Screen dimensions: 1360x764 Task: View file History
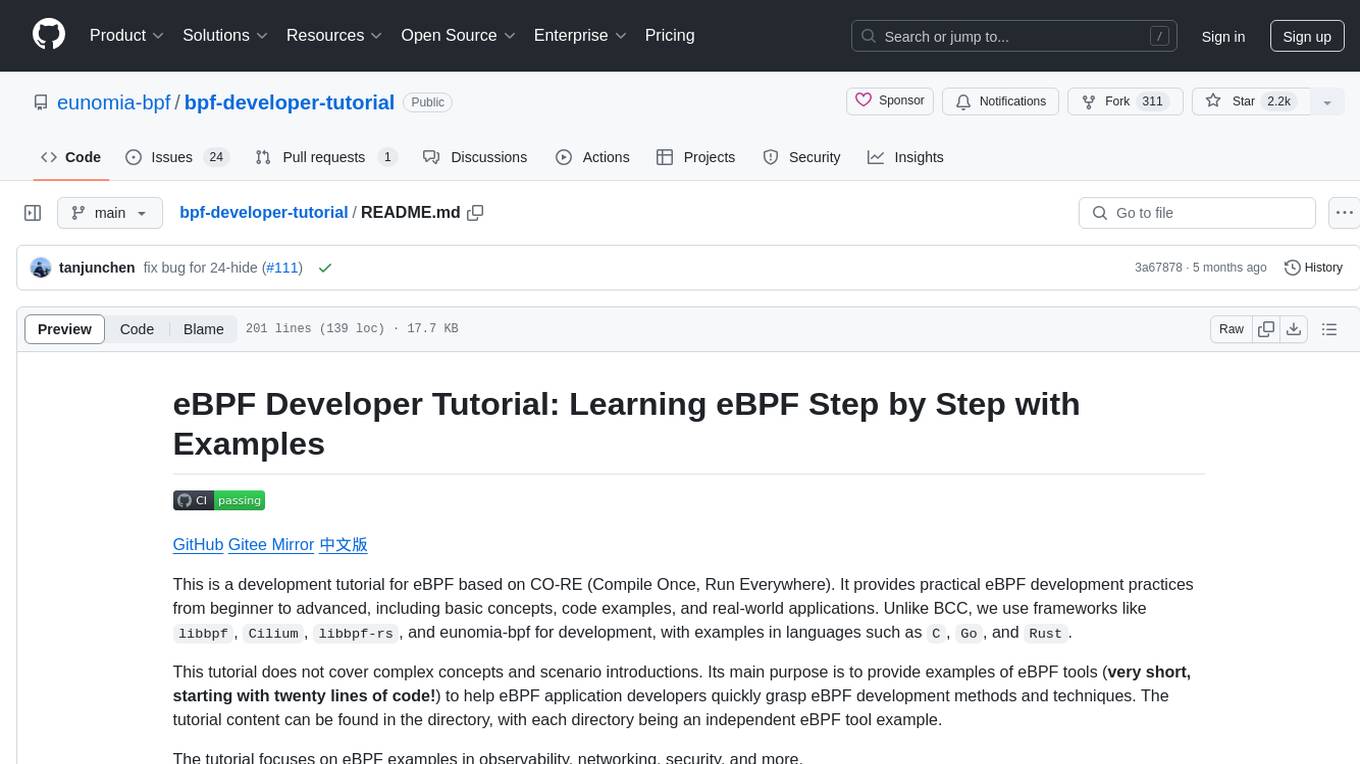click(x=1313, y=268)
